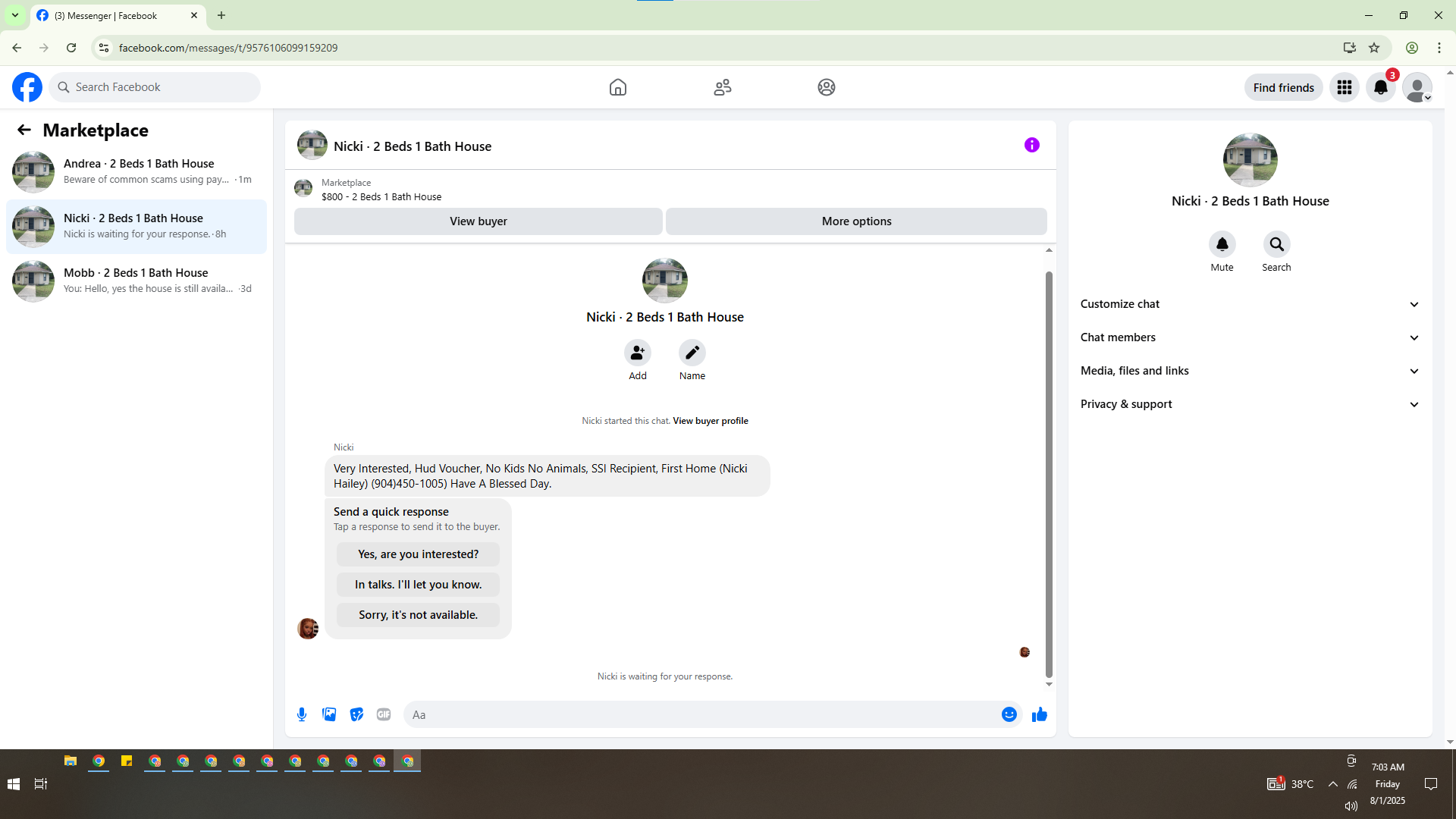
Task: Expand the Chat members section
Action: [x=1249, y=337]
